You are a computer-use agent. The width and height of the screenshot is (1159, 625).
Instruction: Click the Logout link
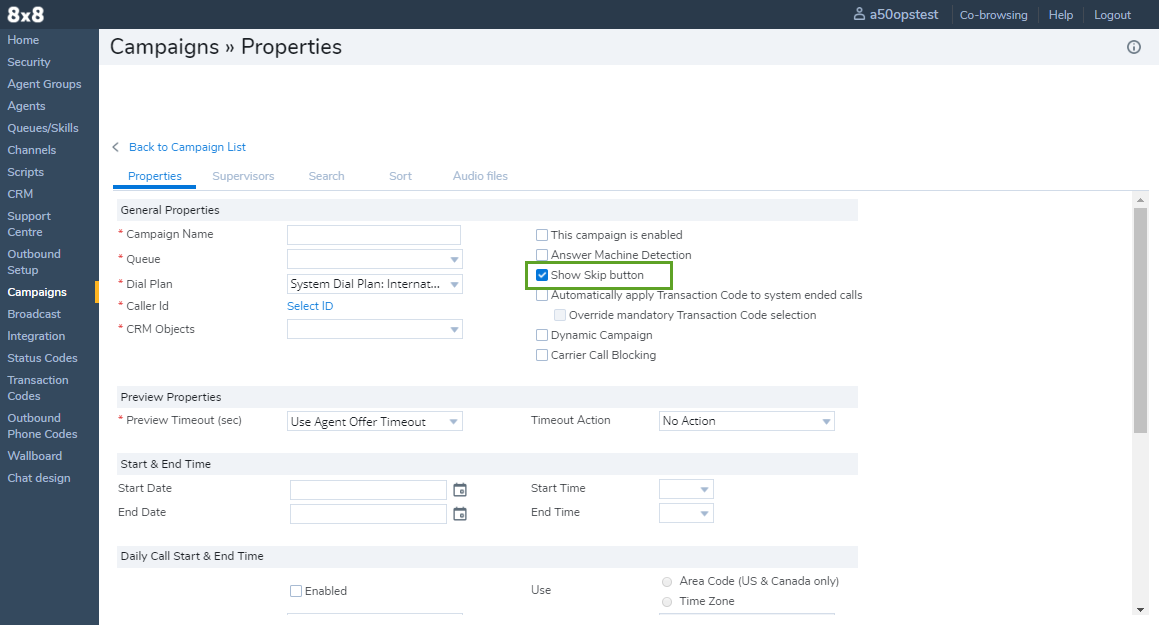click(1112, 15)
